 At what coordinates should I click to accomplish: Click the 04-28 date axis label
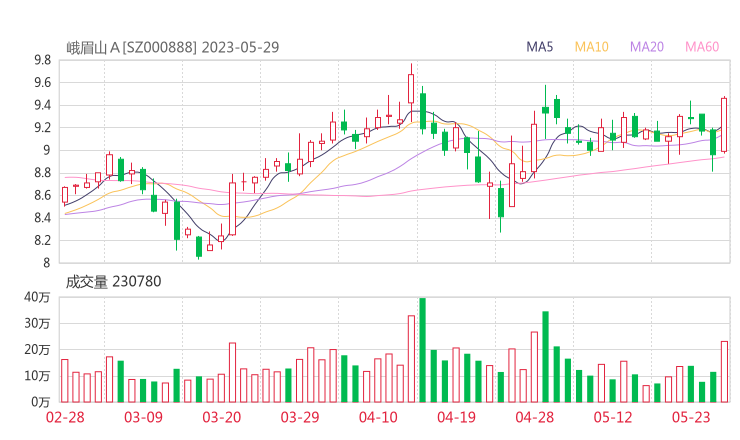[534, 417]
